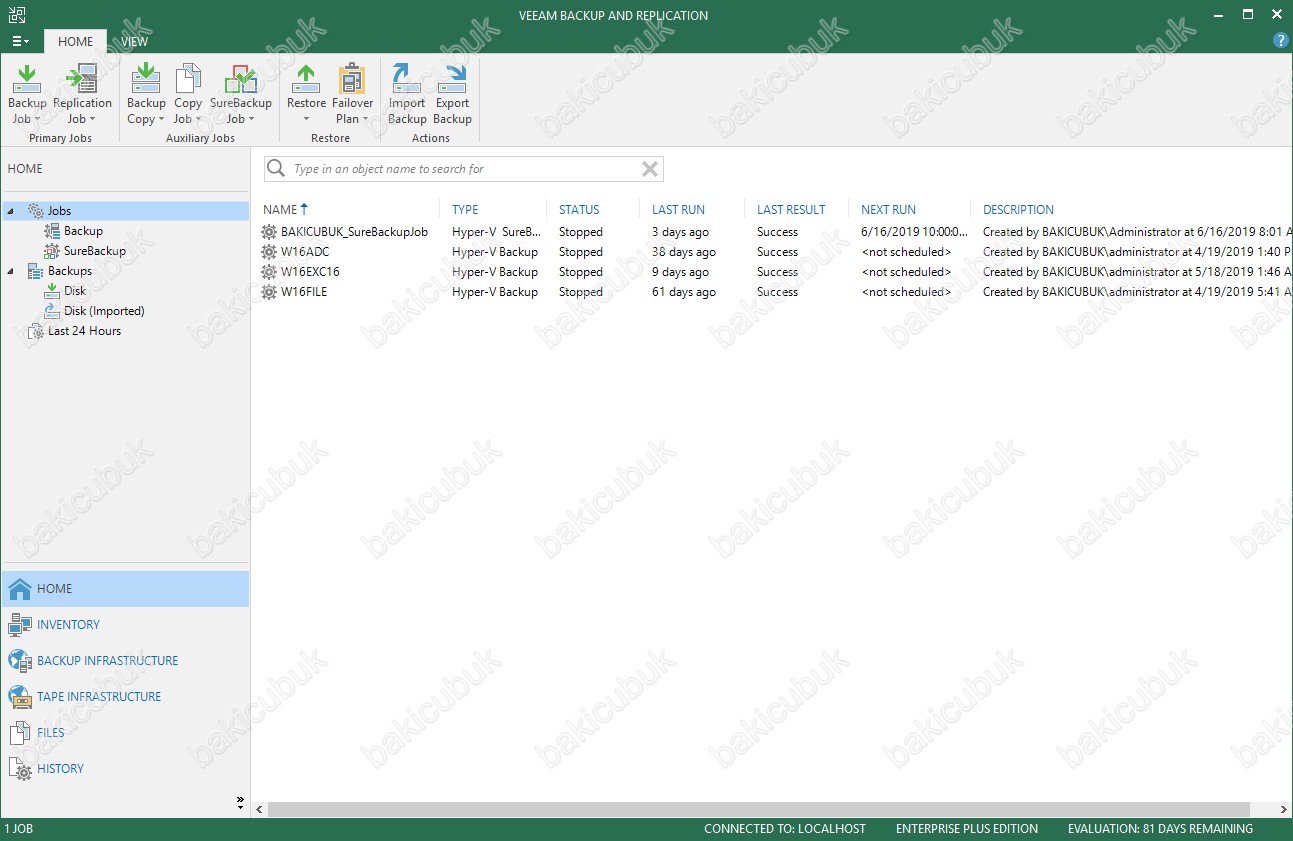This screenshot has height=841, width=1293.
Task: Click "EVALUATION: 81 DAYS REMAINING" status text
Action: (x=1160, y=829)
